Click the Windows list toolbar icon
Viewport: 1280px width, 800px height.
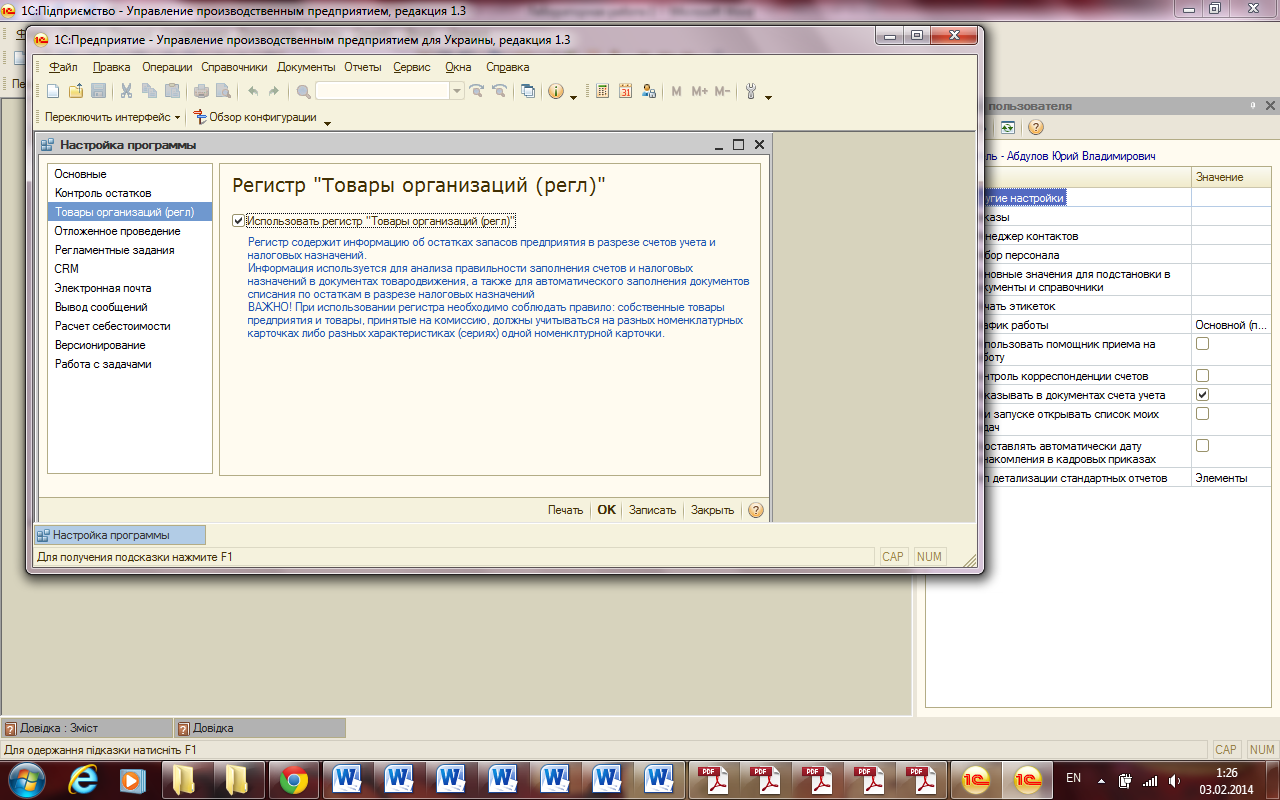[528, 91]
